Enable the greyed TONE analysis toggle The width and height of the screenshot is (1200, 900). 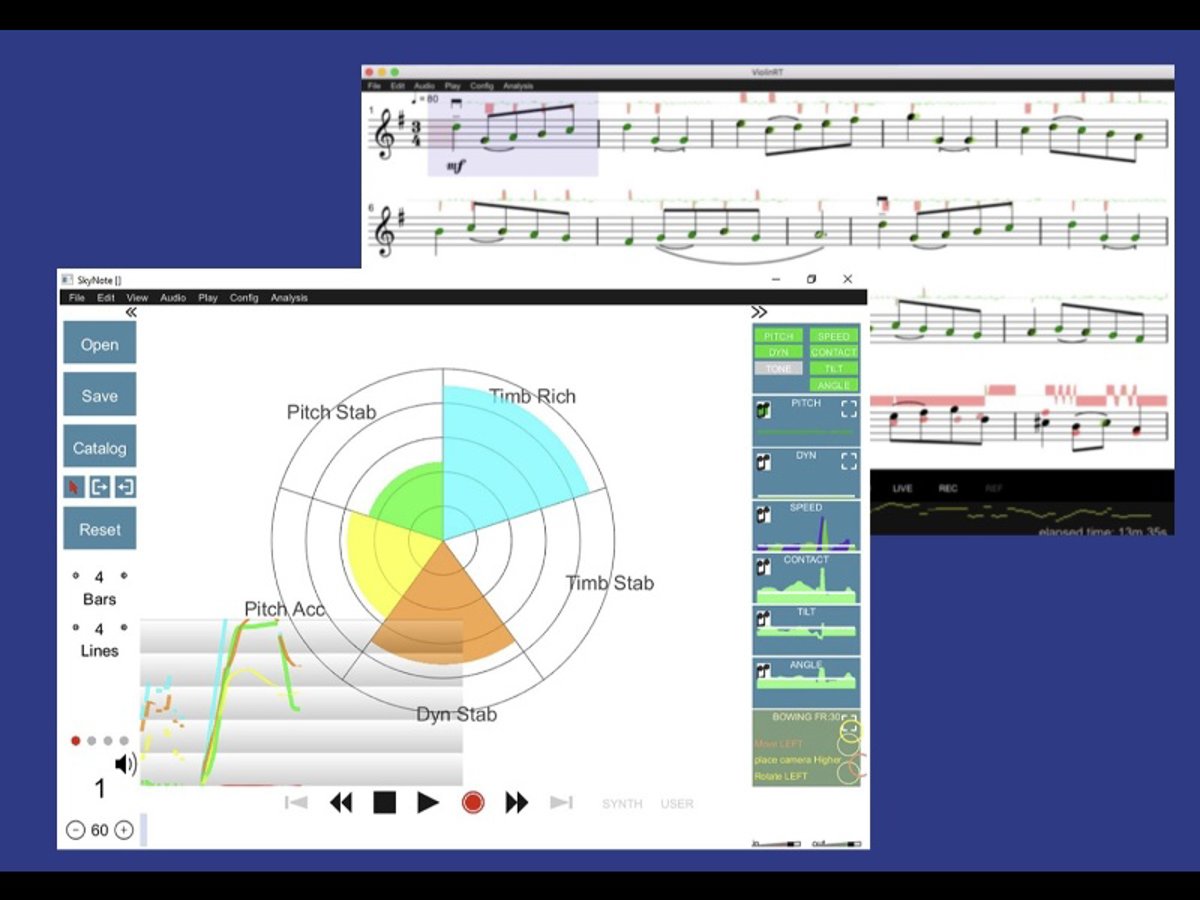click(779, 368)
